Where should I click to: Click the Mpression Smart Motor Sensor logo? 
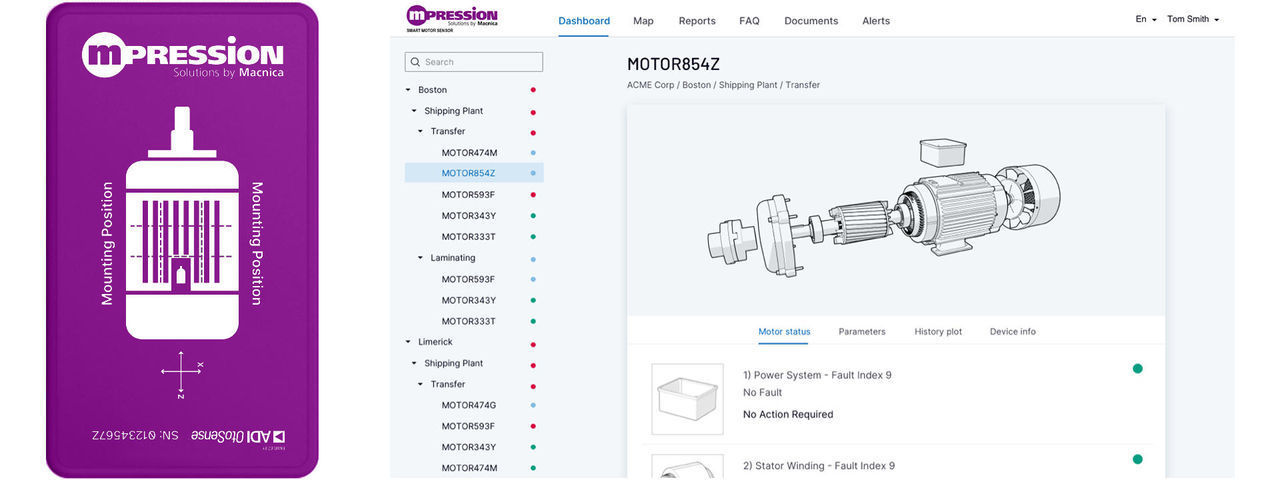pyautogui.click(x=451, y=19)
